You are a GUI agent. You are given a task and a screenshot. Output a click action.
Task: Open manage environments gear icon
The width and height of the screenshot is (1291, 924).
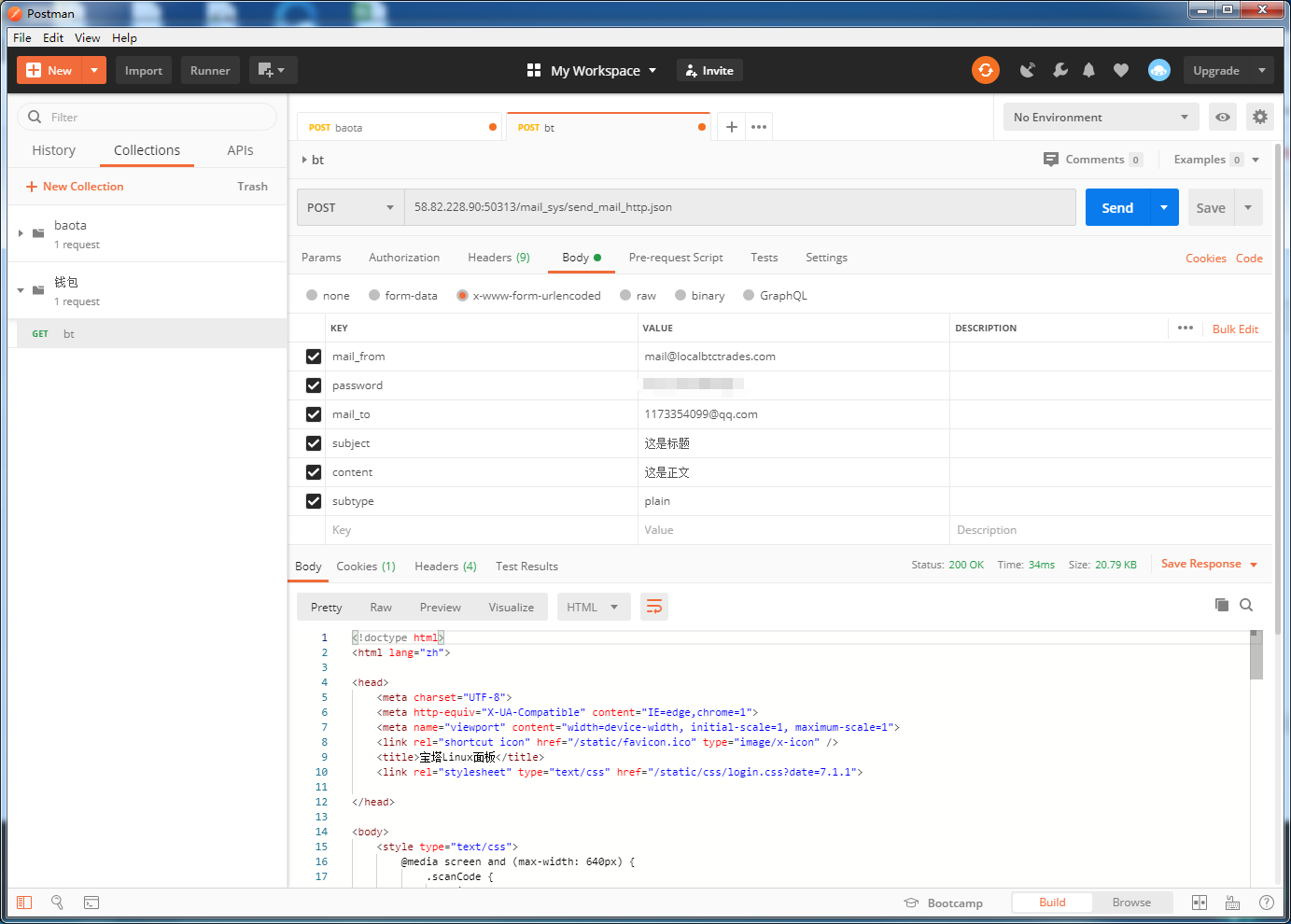pos(1259,117)
